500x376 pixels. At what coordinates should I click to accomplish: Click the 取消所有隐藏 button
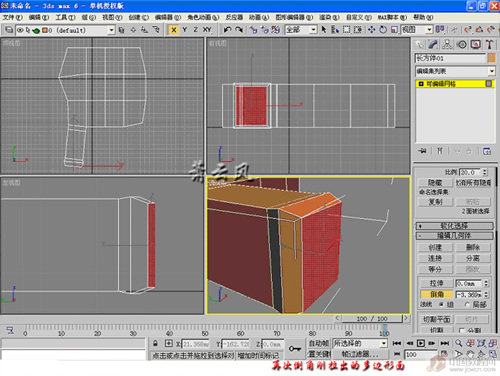coord(473,183)
